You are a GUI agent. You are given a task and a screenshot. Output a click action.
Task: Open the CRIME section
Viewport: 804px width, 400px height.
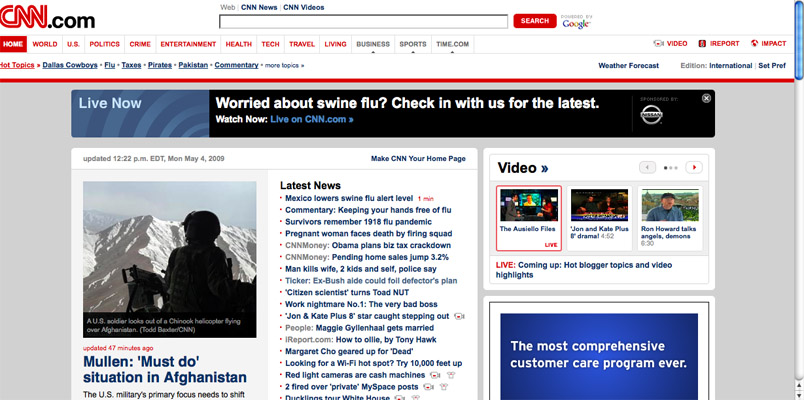click(x=140, y=44)
